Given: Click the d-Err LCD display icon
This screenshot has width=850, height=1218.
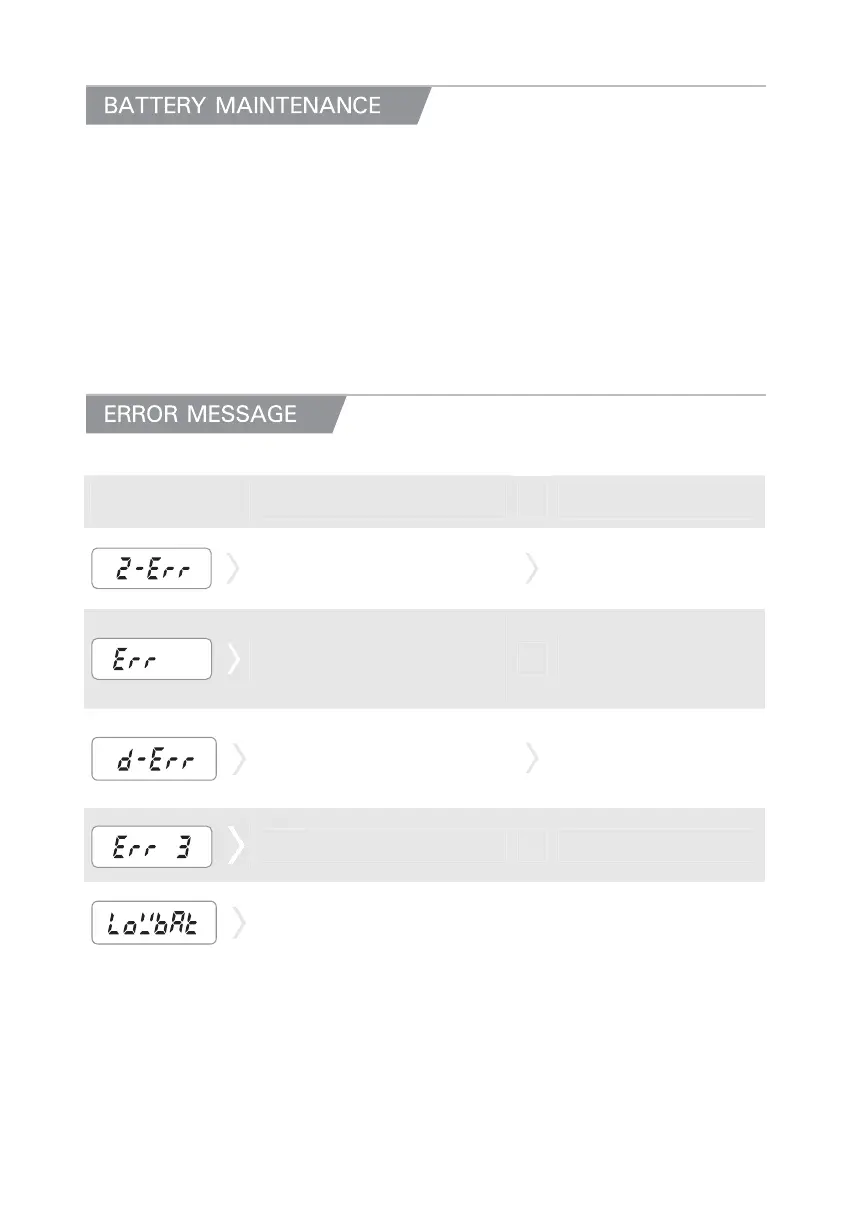Looking at the screenshot, I should 151,760.
